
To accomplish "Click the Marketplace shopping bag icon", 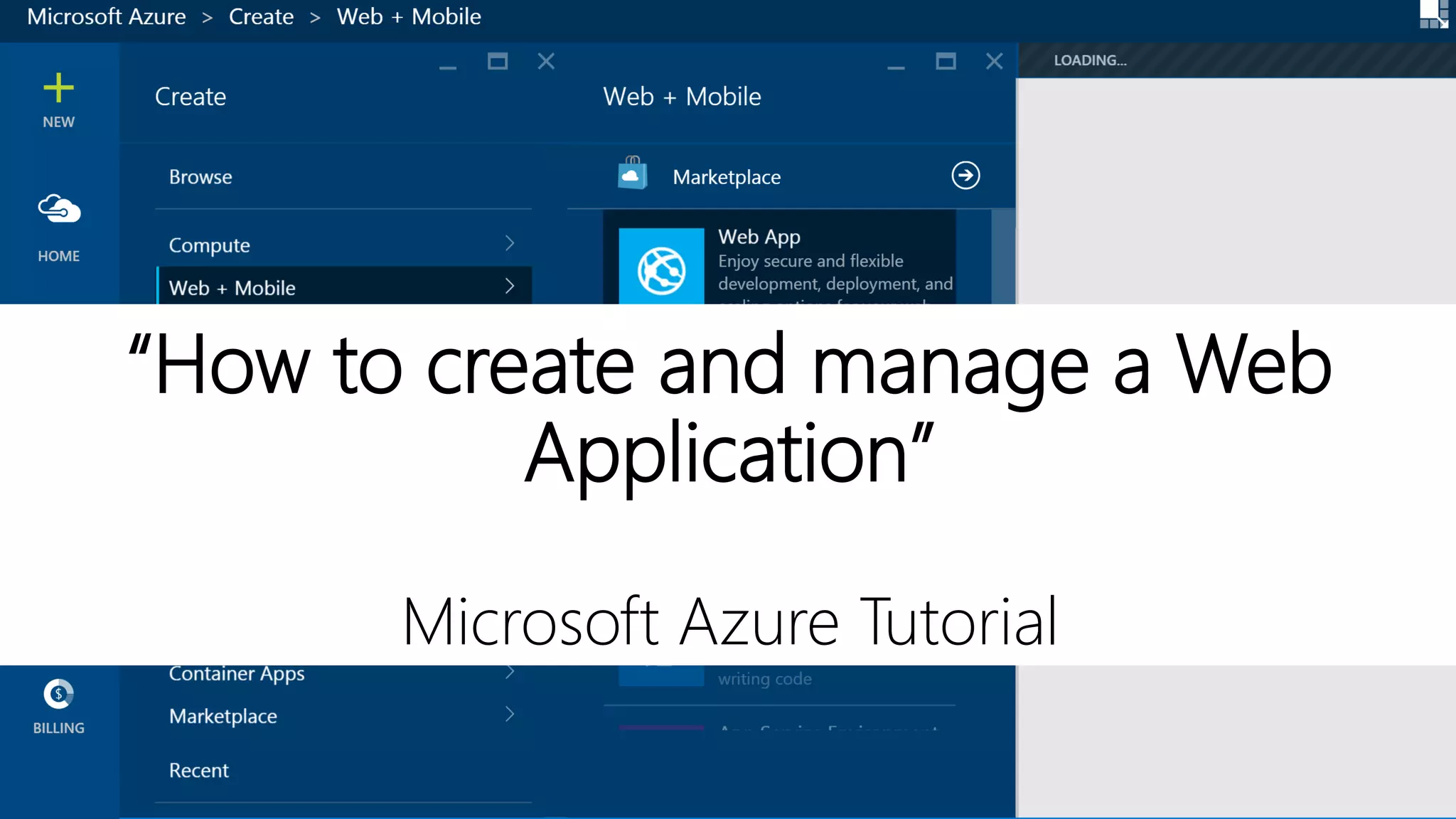I will point(632,173).
